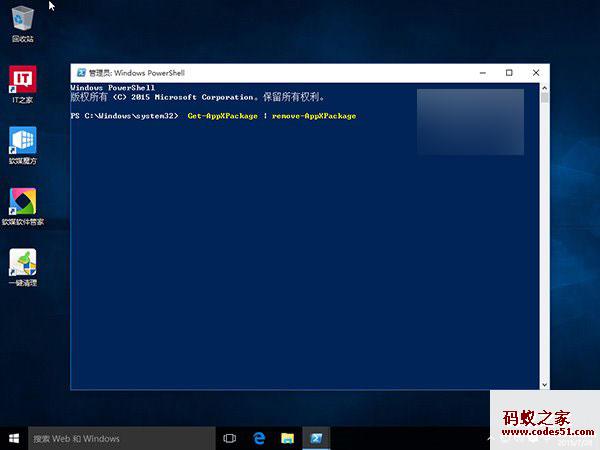
Task: Minimize the PowerShell window
Action: 482,73
